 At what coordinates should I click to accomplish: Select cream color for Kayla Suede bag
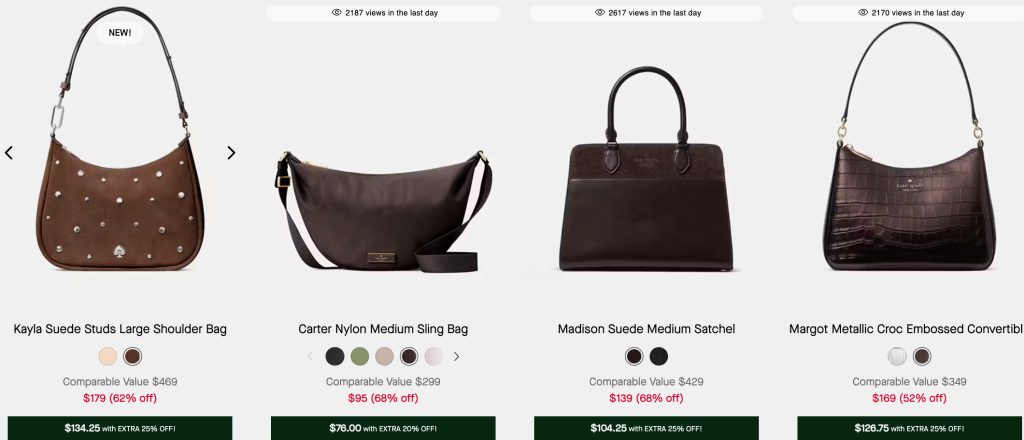108,356
